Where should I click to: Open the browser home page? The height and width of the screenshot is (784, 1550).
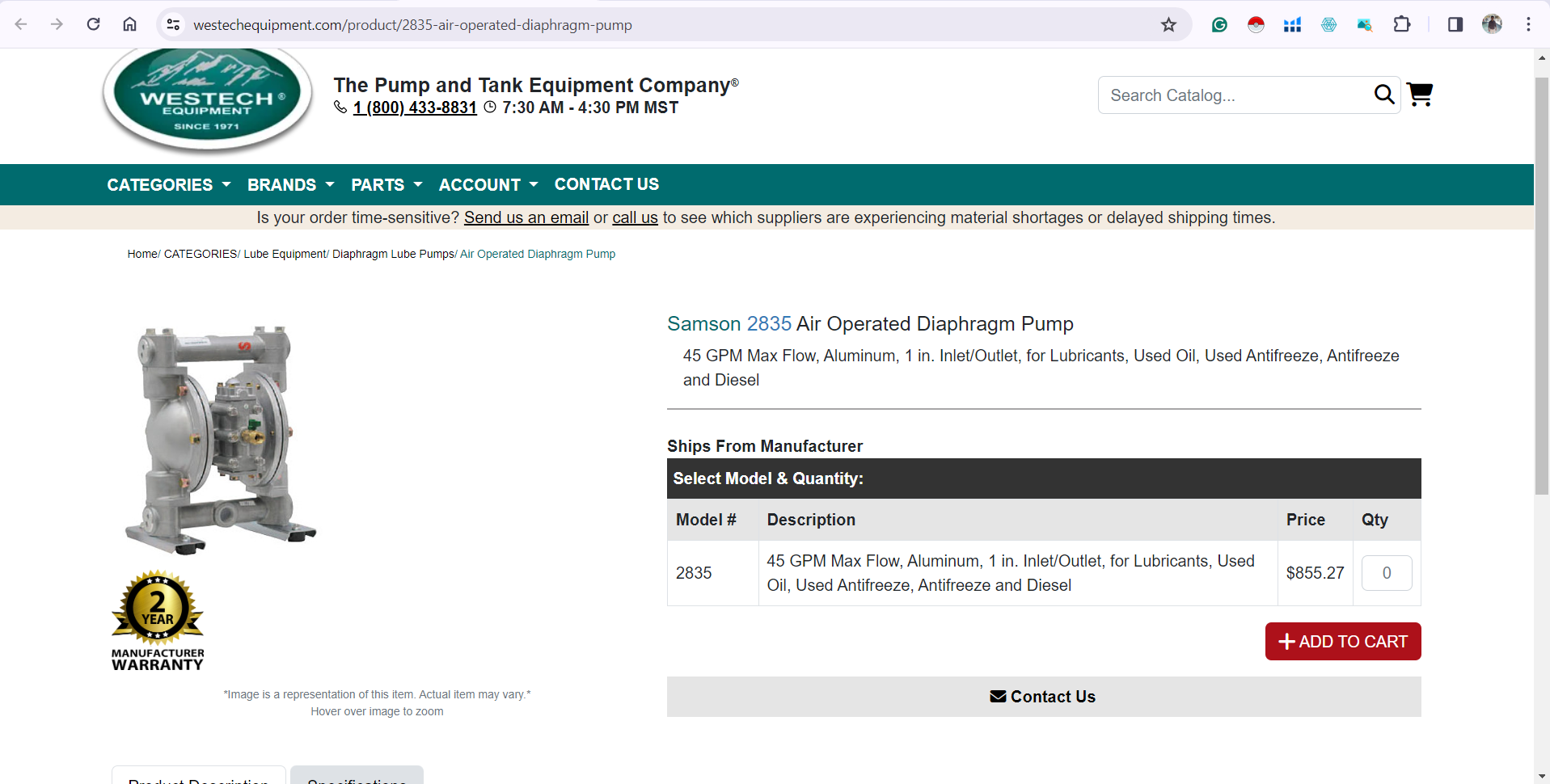tap(129, 24)
